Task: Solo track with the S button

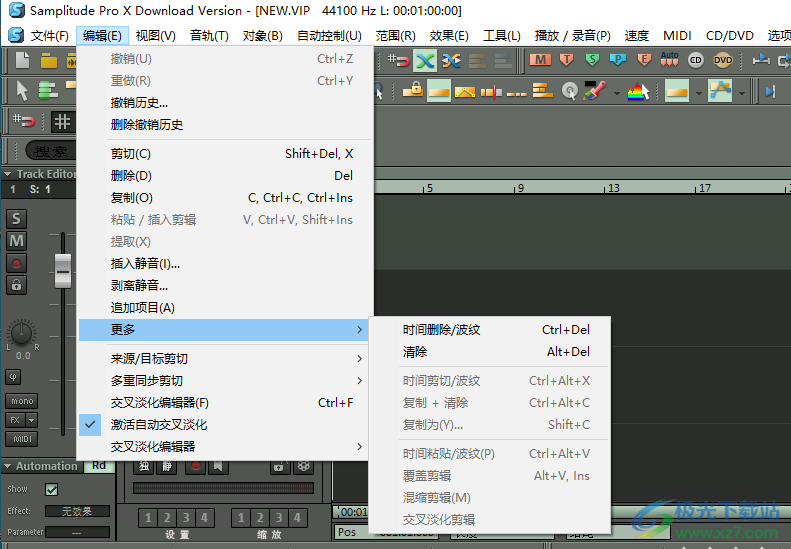Action: 16,218
